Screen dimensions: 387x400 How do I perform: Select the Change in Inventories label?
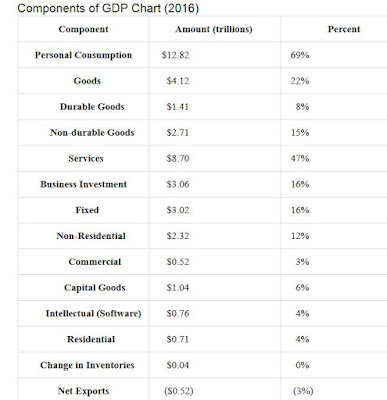[x=87, y=365]
